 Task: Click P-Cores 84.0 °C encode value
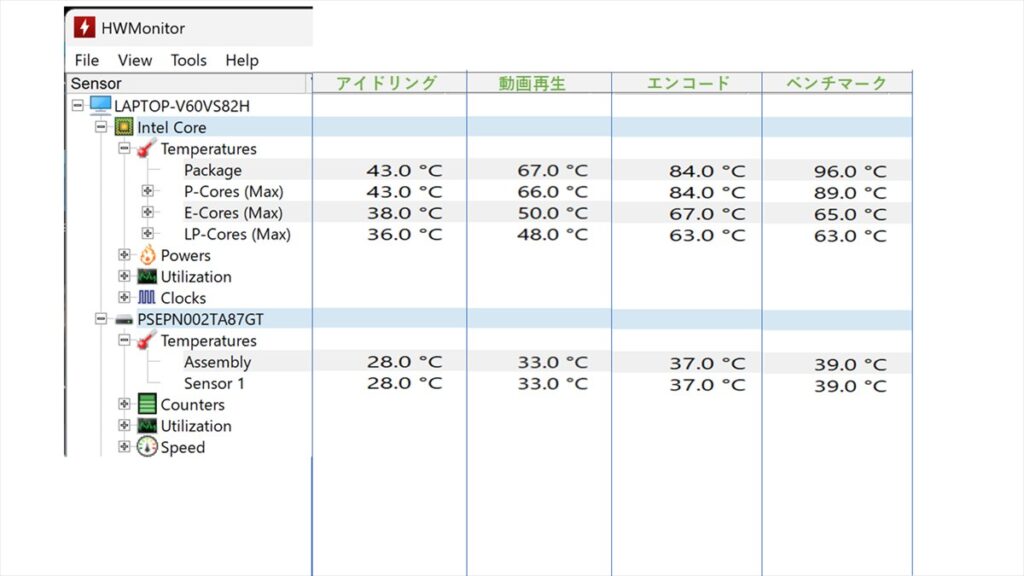[707, 193]
